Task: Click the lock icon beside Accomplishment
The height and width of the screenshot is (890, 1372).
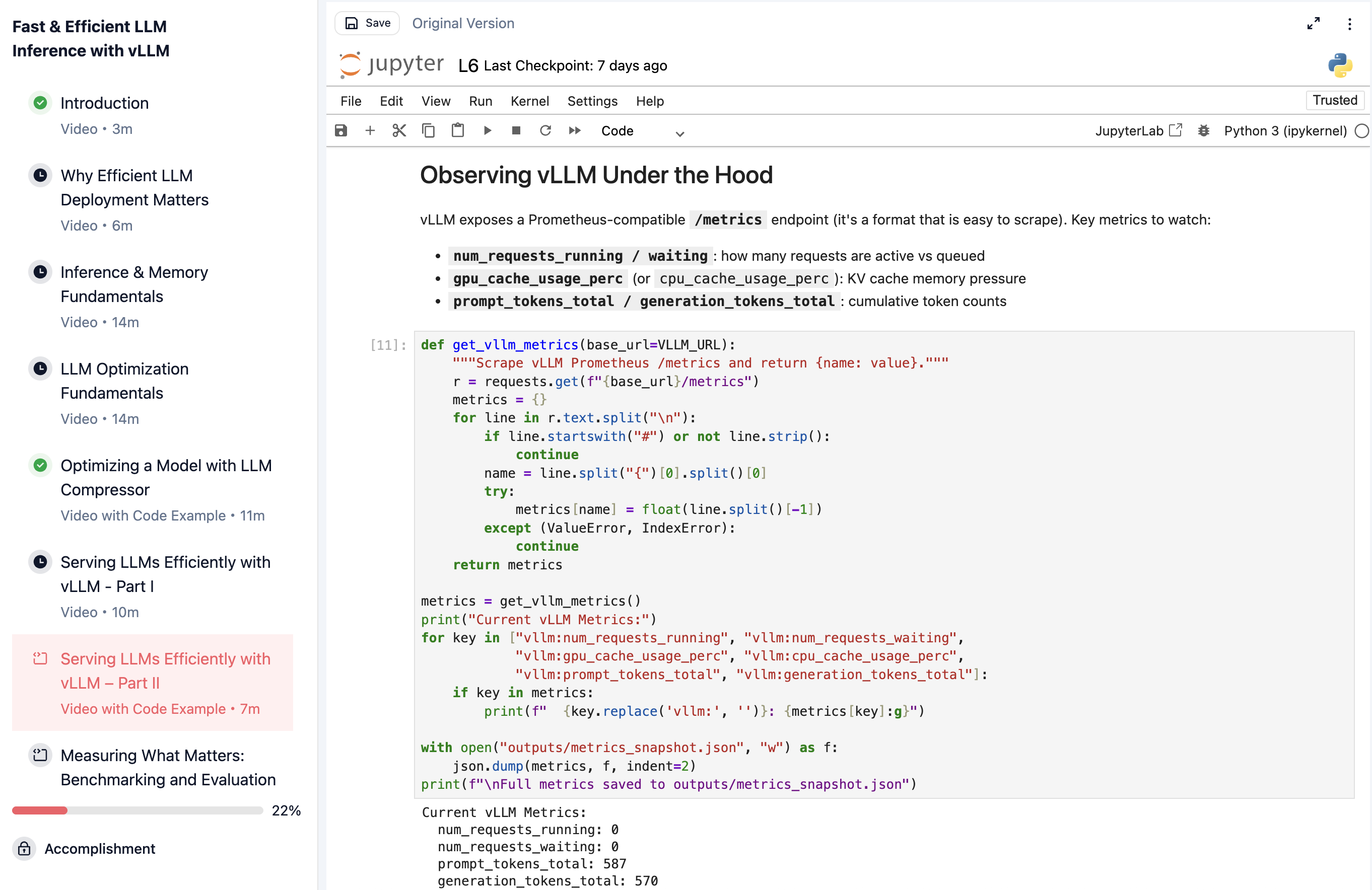Action: (24, 849)
